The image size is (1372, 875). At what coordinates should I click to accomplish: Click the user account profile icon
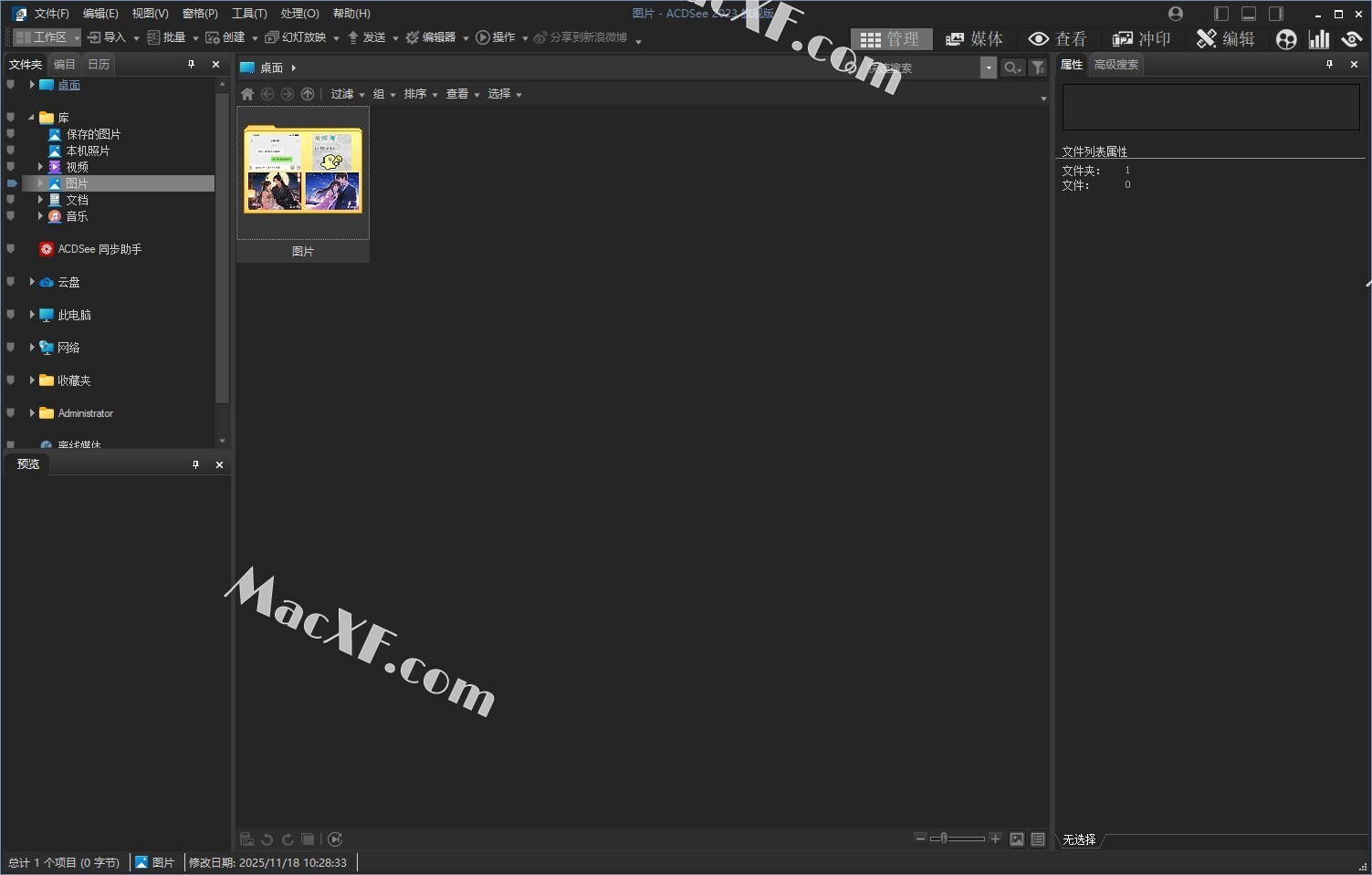pos(1176,14)
